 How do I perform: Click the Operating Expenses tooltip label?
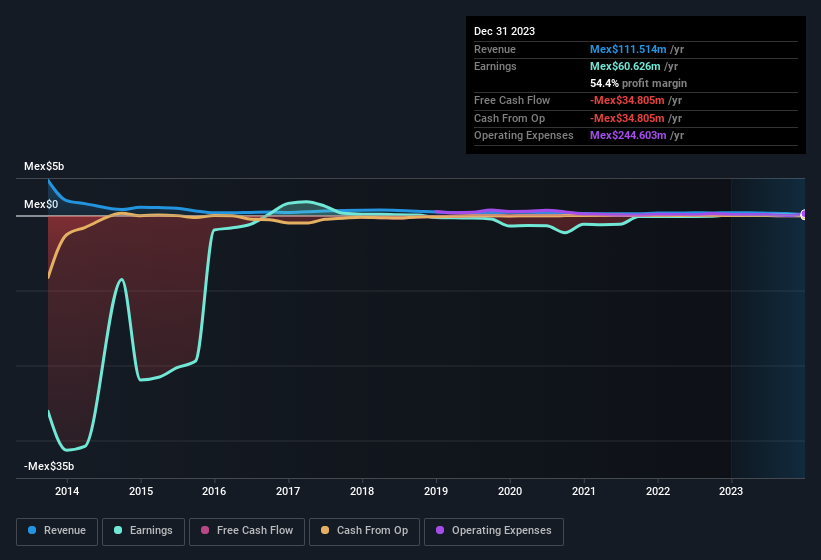524,136
